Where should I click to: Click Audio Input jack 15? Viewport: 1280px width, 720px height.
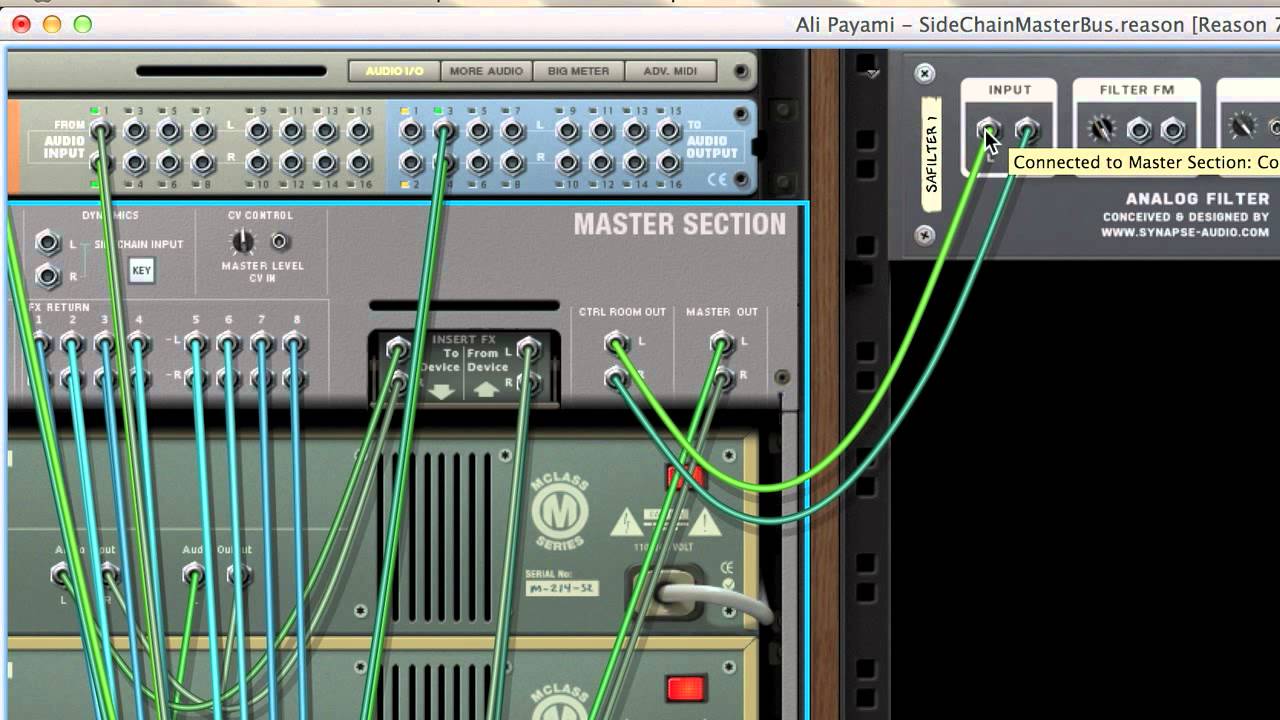point(360,130)
